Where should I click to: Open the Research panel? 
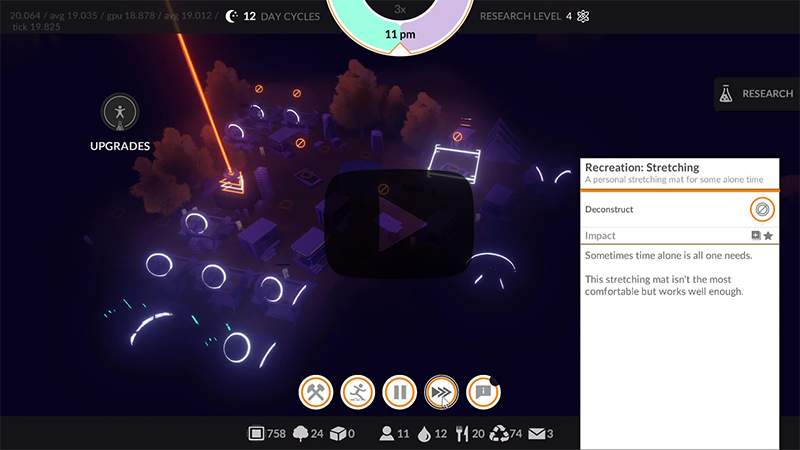(x=756, y=94)
